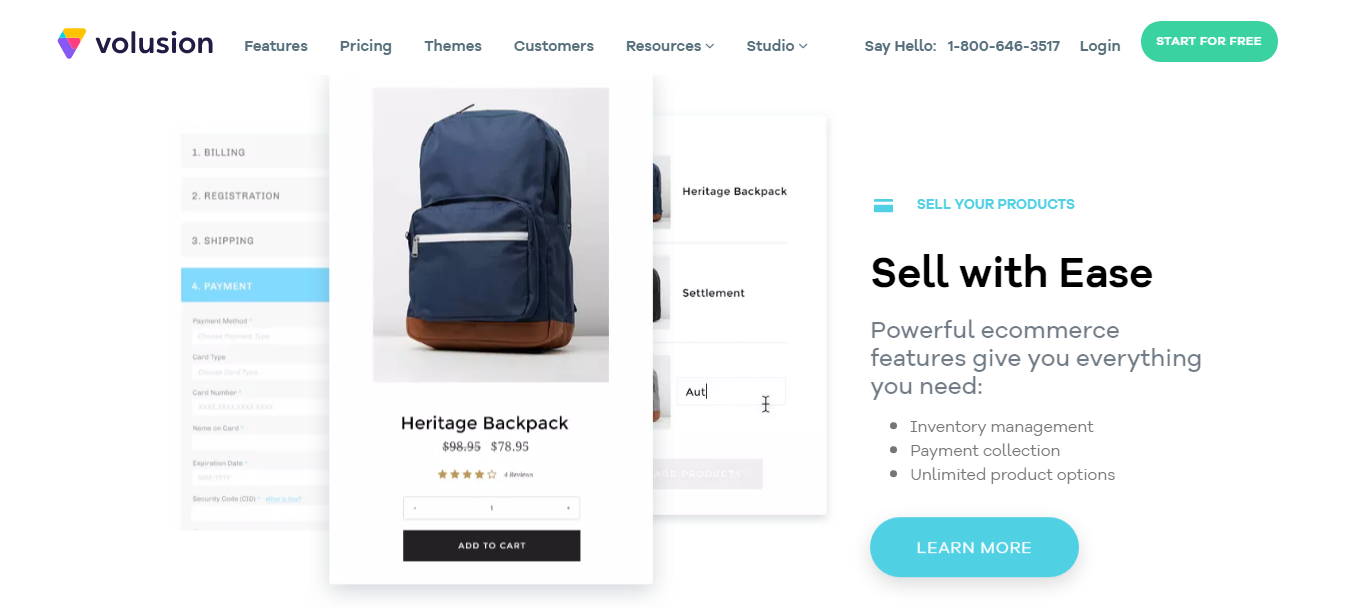The width and height of the screenshot is (1349, 608).
Task: Expand the Studio dropdown chevron
Action: click(x=803, y=46)
